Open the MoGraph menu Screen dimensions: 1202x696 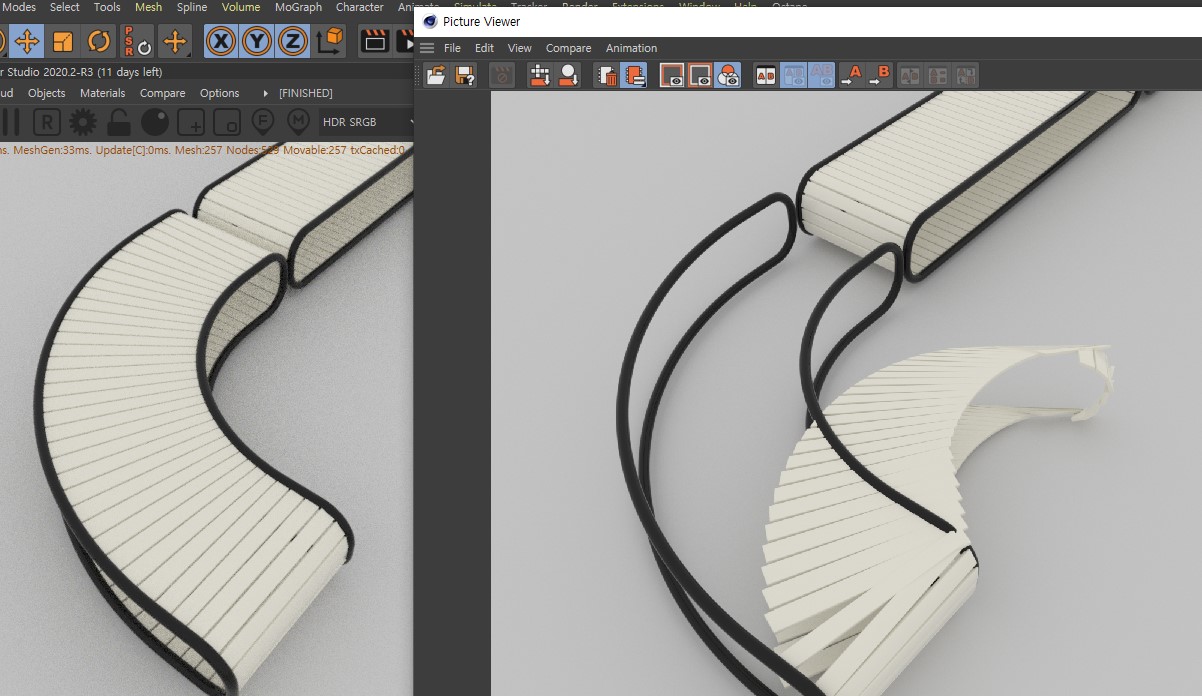coord(298,7)
